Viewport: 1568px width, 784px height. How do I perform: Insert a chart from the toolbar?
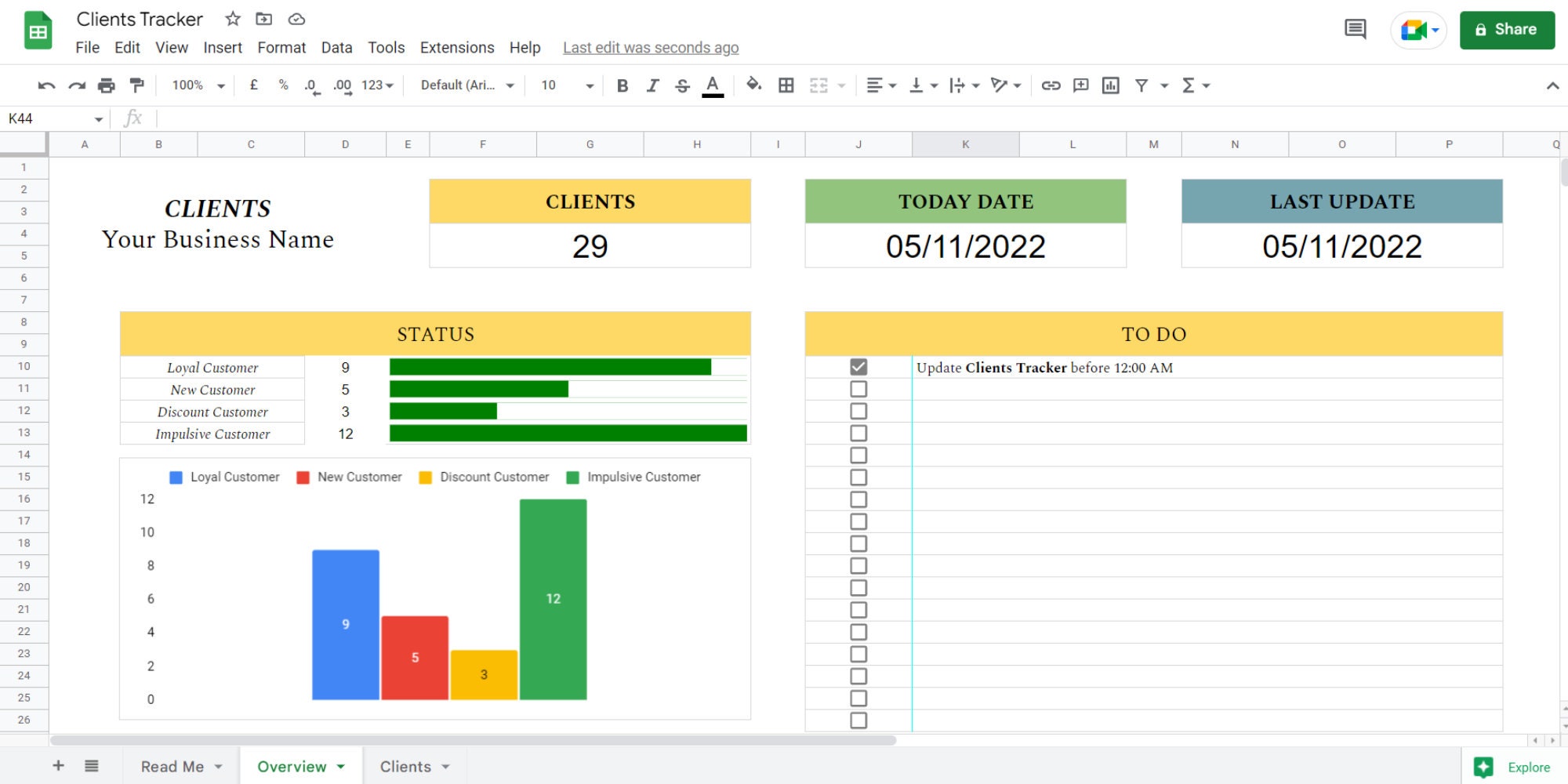[x=1110, y=85]
